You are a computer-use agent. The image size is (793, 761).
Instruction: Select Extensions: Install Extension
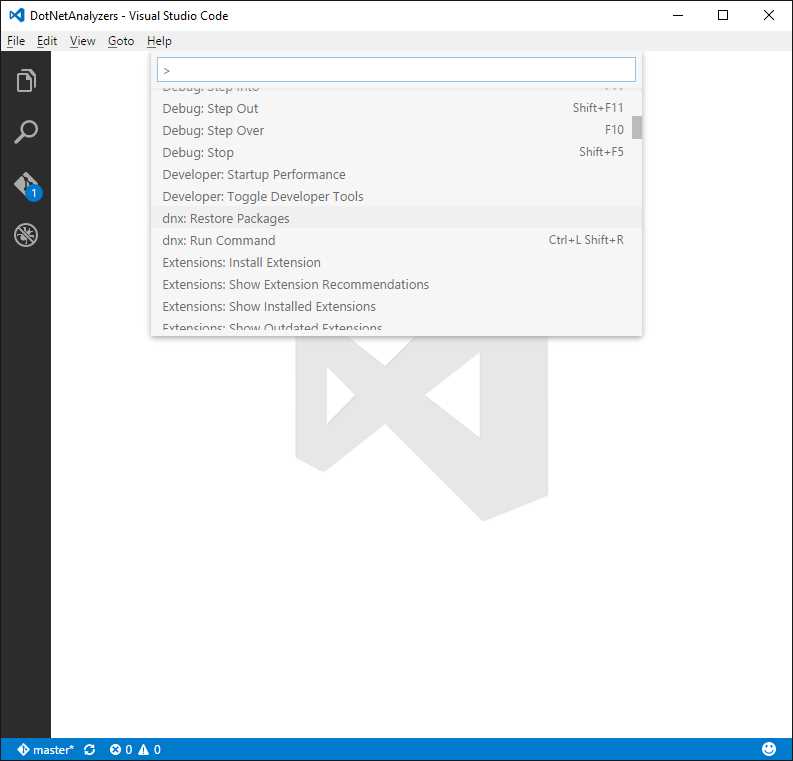pos(396,262)
